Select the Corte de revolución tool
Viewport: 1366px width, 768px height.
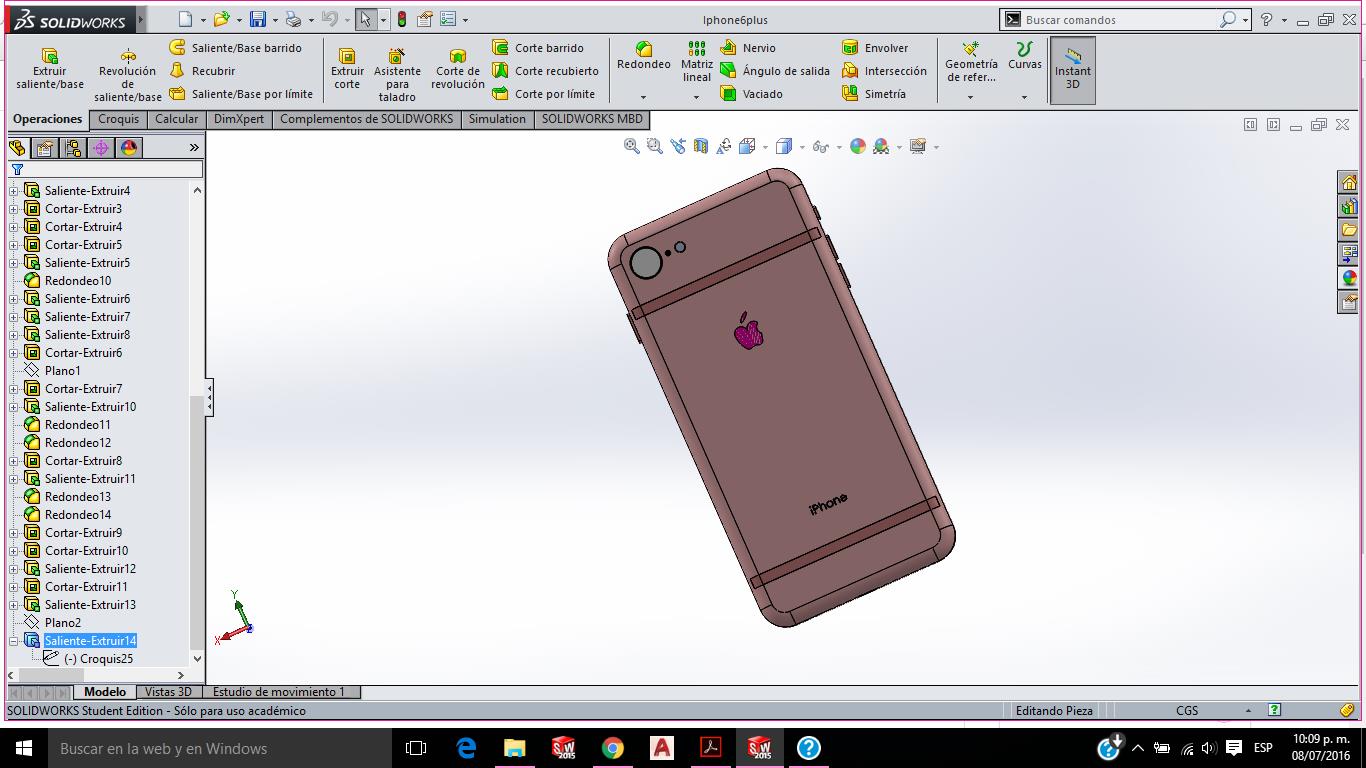[x=458, y=69]
